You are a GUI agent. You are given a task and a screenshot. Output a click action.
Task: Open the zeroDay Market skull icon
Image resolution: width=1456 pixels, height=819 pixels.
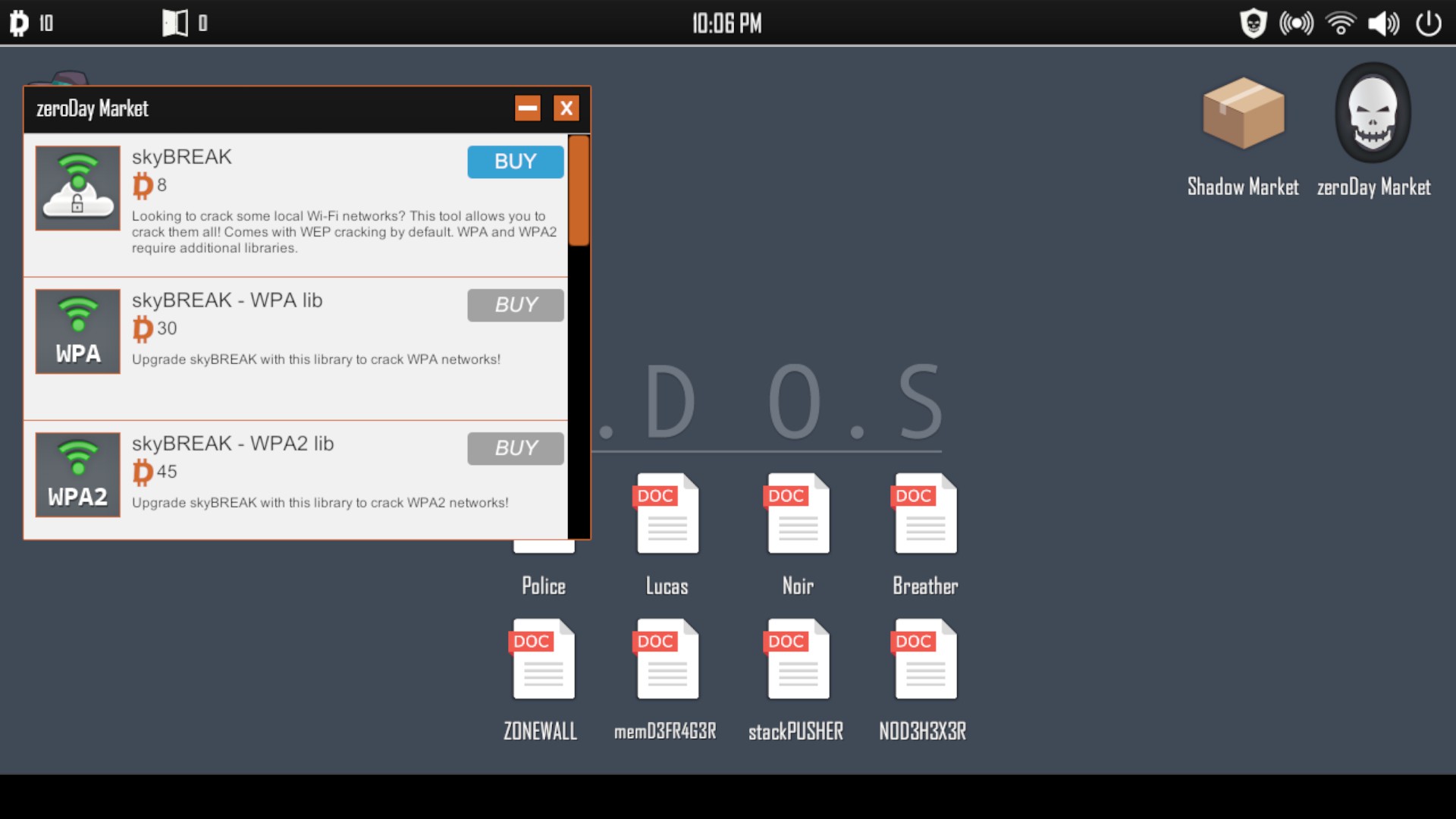tap(1373, 114)
